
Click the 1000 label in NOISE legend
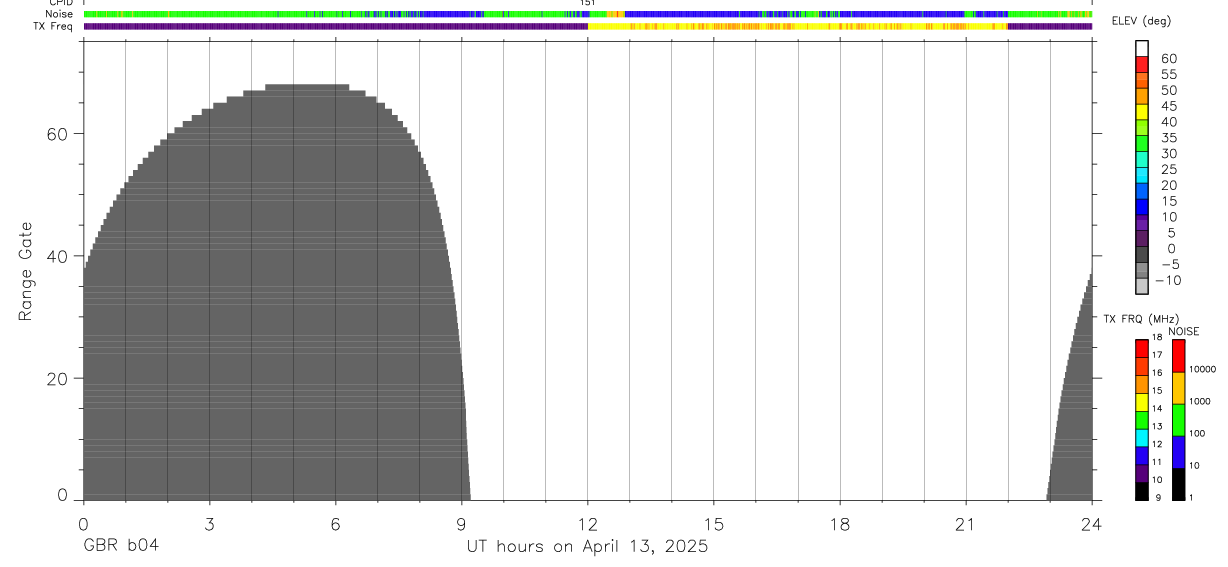coord(1200,401)
